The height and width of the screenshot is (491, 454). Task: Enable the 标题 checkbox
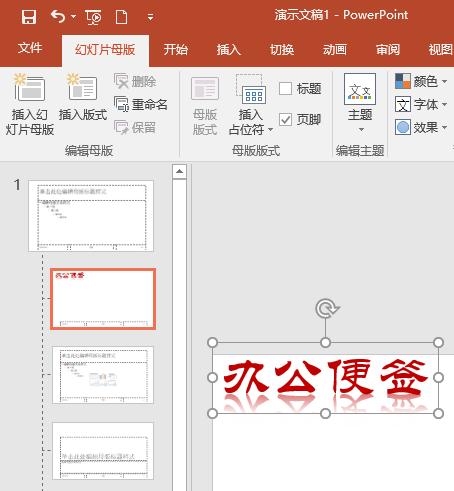(285, 89)
